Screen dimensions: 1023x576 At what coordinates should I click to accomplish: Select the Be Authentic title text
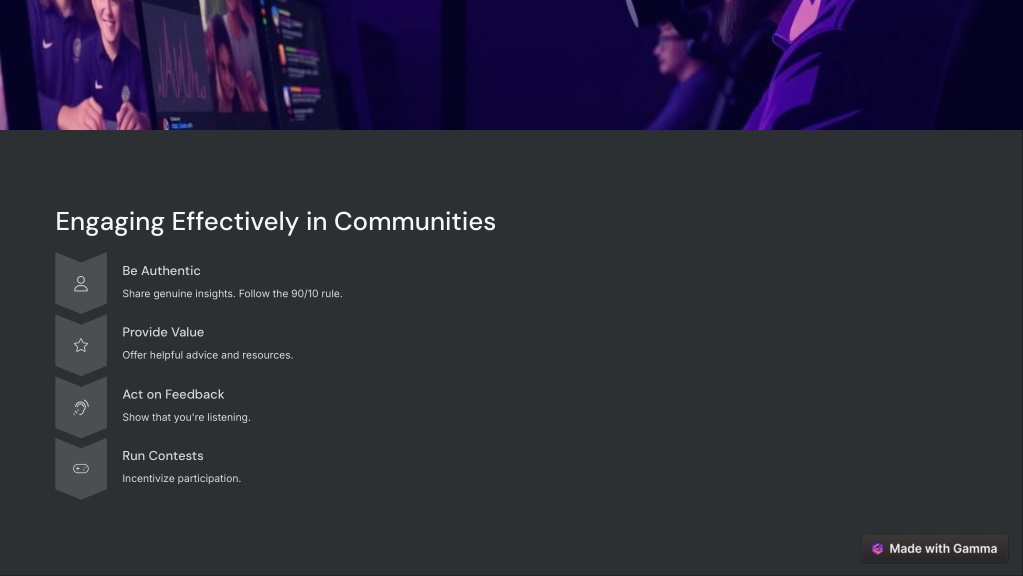(x=161, y=271)
